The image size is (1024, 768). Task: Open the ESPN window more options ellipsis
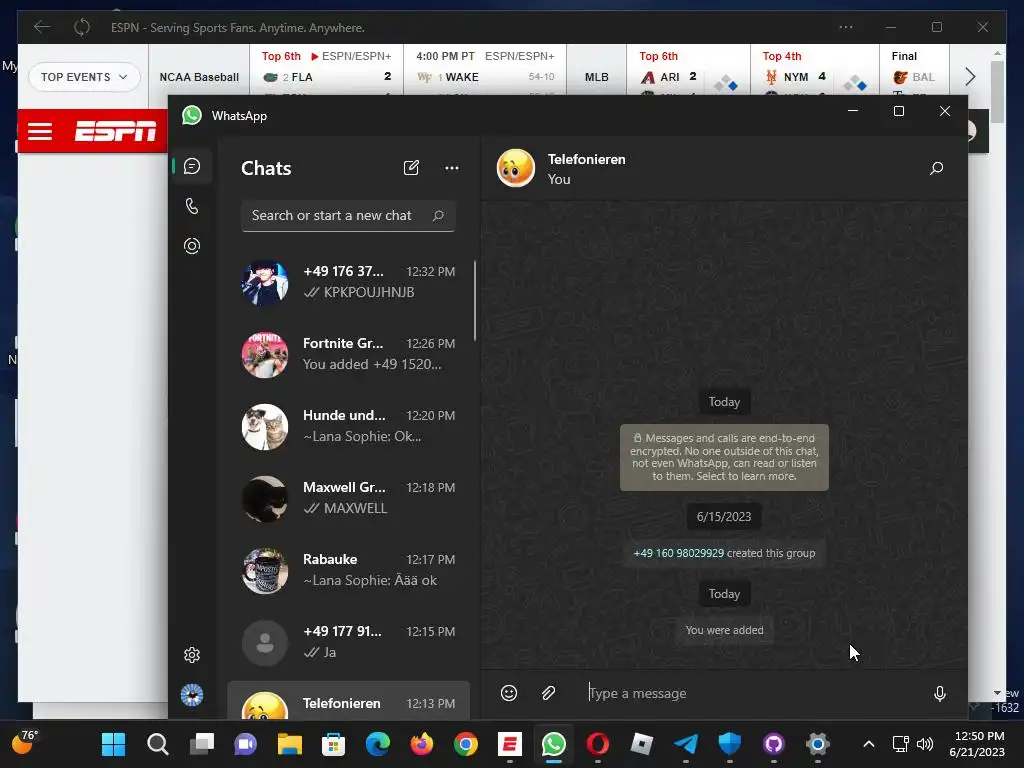coord(846,27)
